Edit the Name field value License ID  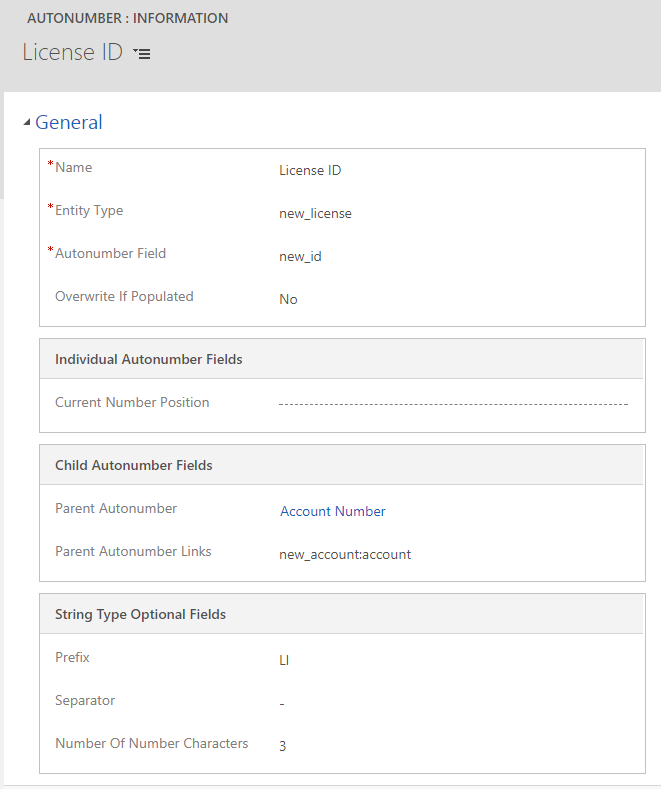coord(310,171)
